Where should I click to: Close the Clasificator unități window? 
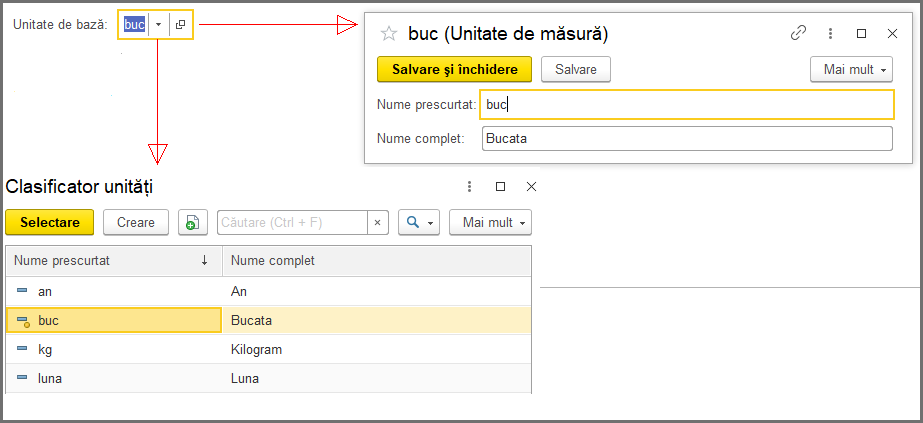[x=531, y=186]
